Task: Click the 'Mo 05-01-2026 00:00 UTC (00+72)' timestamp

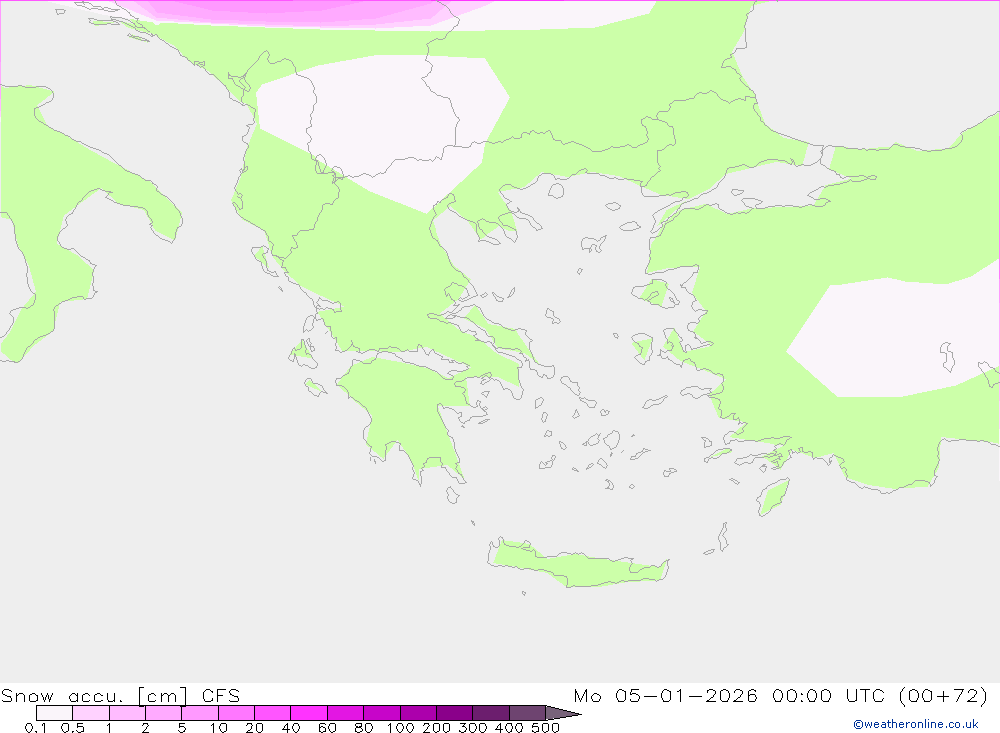Action: 781,695
